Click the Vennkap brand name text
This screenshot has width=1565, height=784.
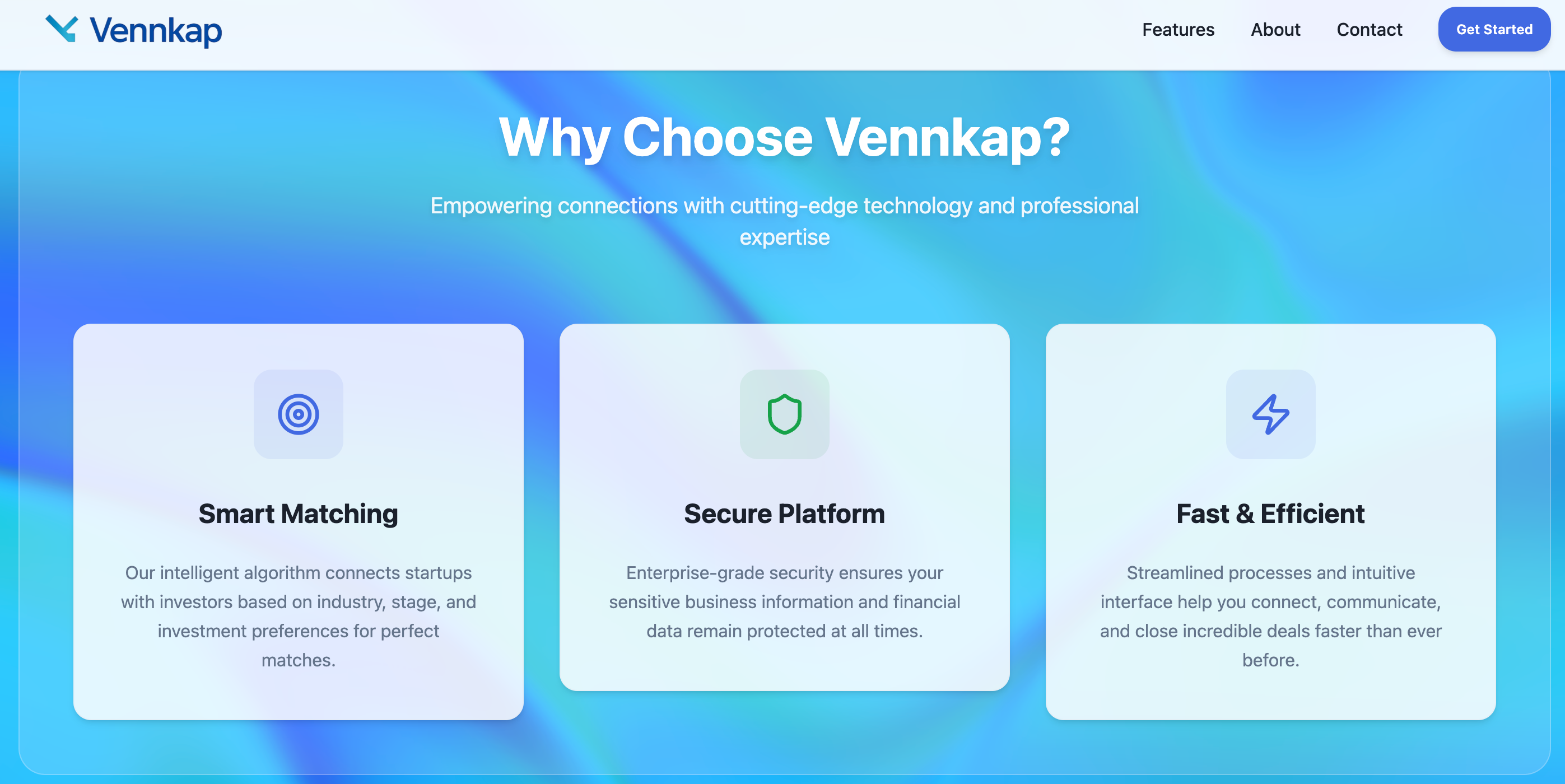click(156, 30)
